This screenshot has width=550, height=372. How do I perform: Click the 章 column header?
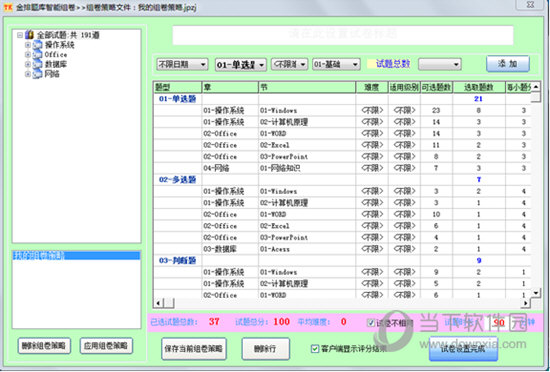[x=230, y=87]
